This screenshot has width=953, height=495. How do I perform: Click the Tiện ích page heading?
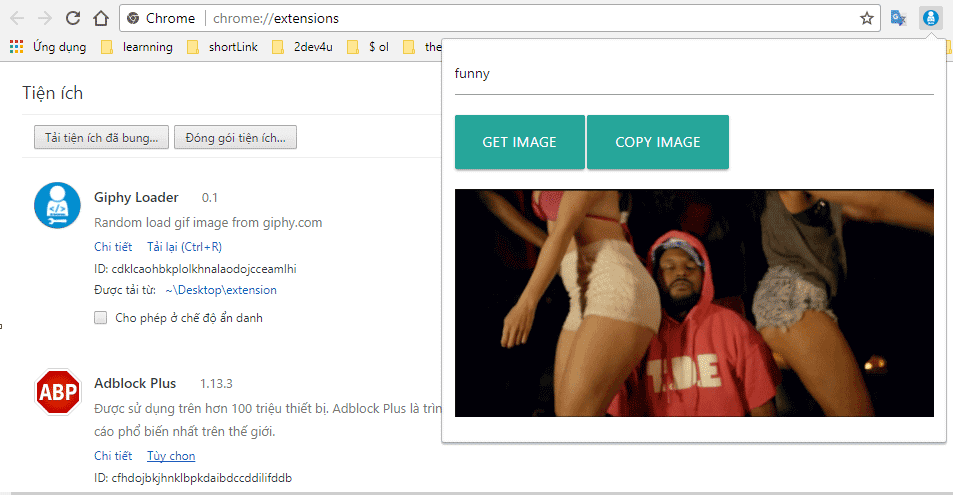[x=53, y=93]
